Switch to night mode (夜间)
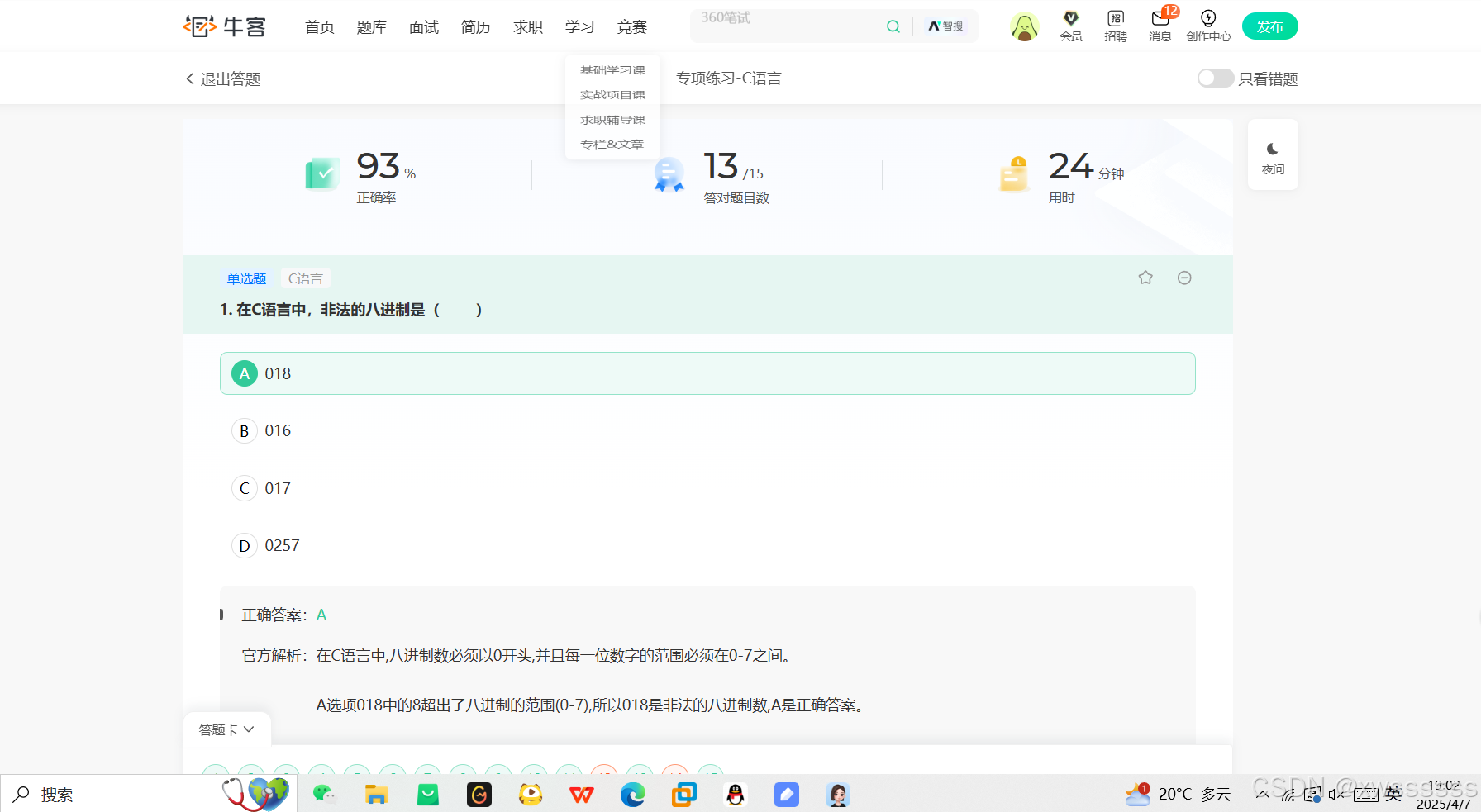The width and height of the screenshot is (1481, 812). tap(1273, 157)
